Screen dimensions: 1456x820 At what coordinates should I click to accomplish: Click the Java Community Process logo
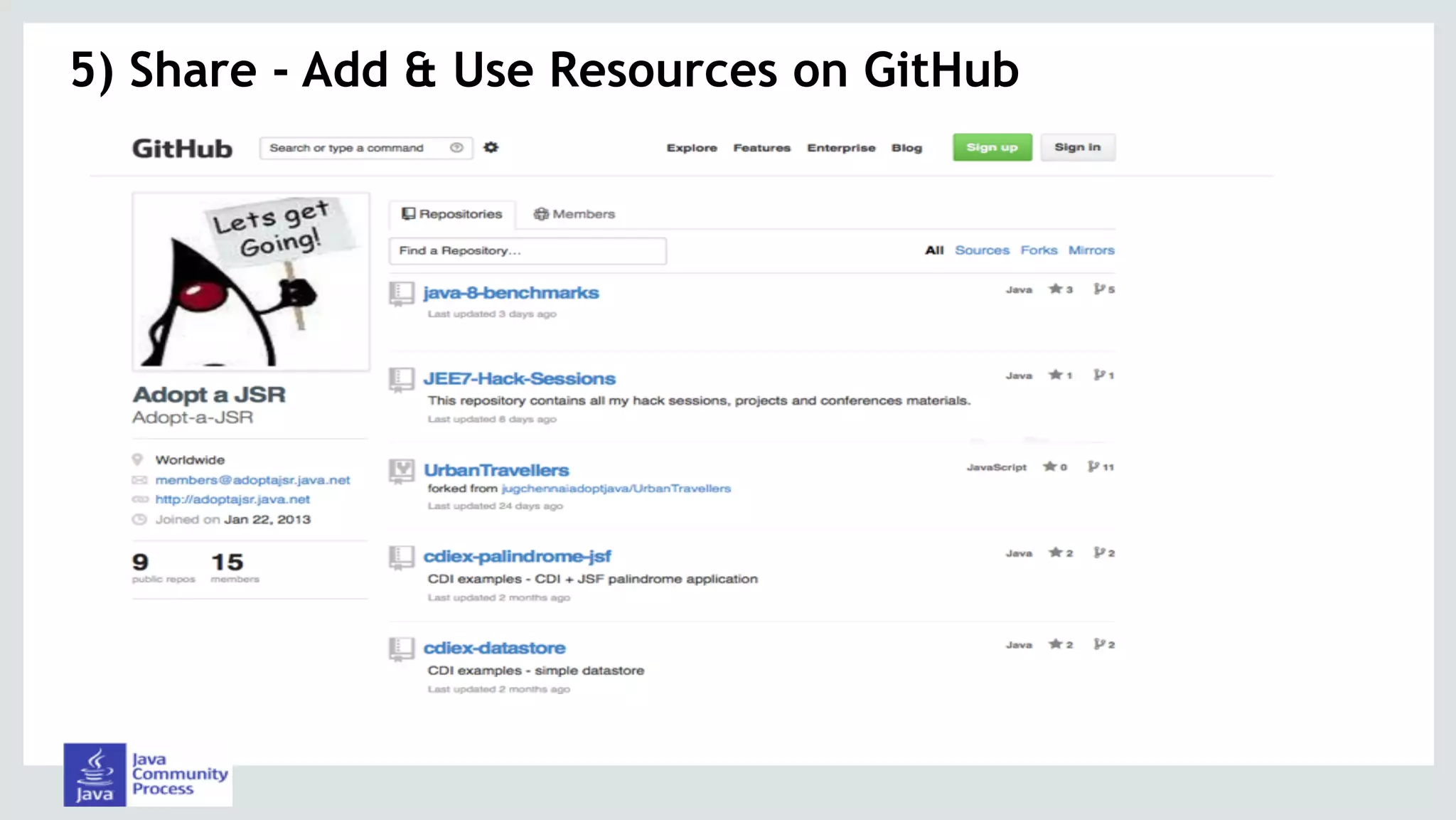148,774
